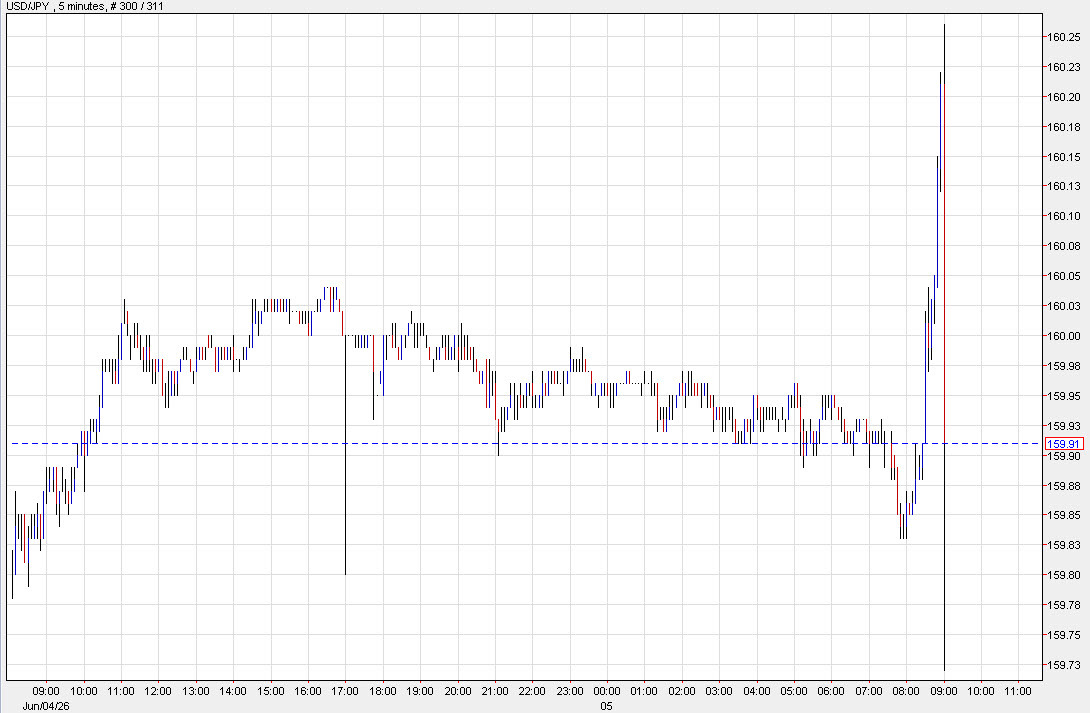Click the 160.18 price axis label
This screenshot has width=1090, height=713.
coord(1064,127)
